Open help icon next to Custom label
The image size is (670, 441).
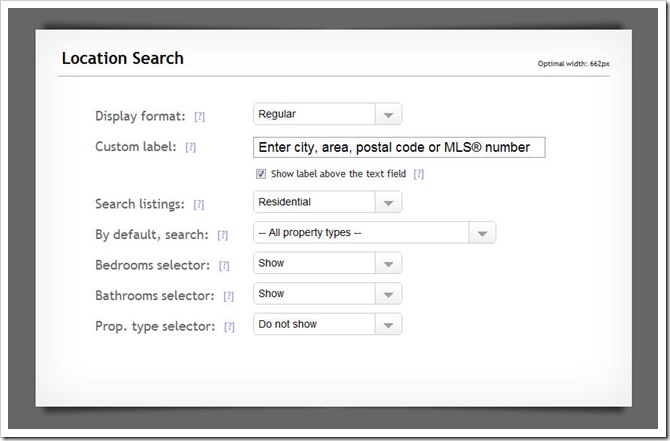click(x=191, y=147)
